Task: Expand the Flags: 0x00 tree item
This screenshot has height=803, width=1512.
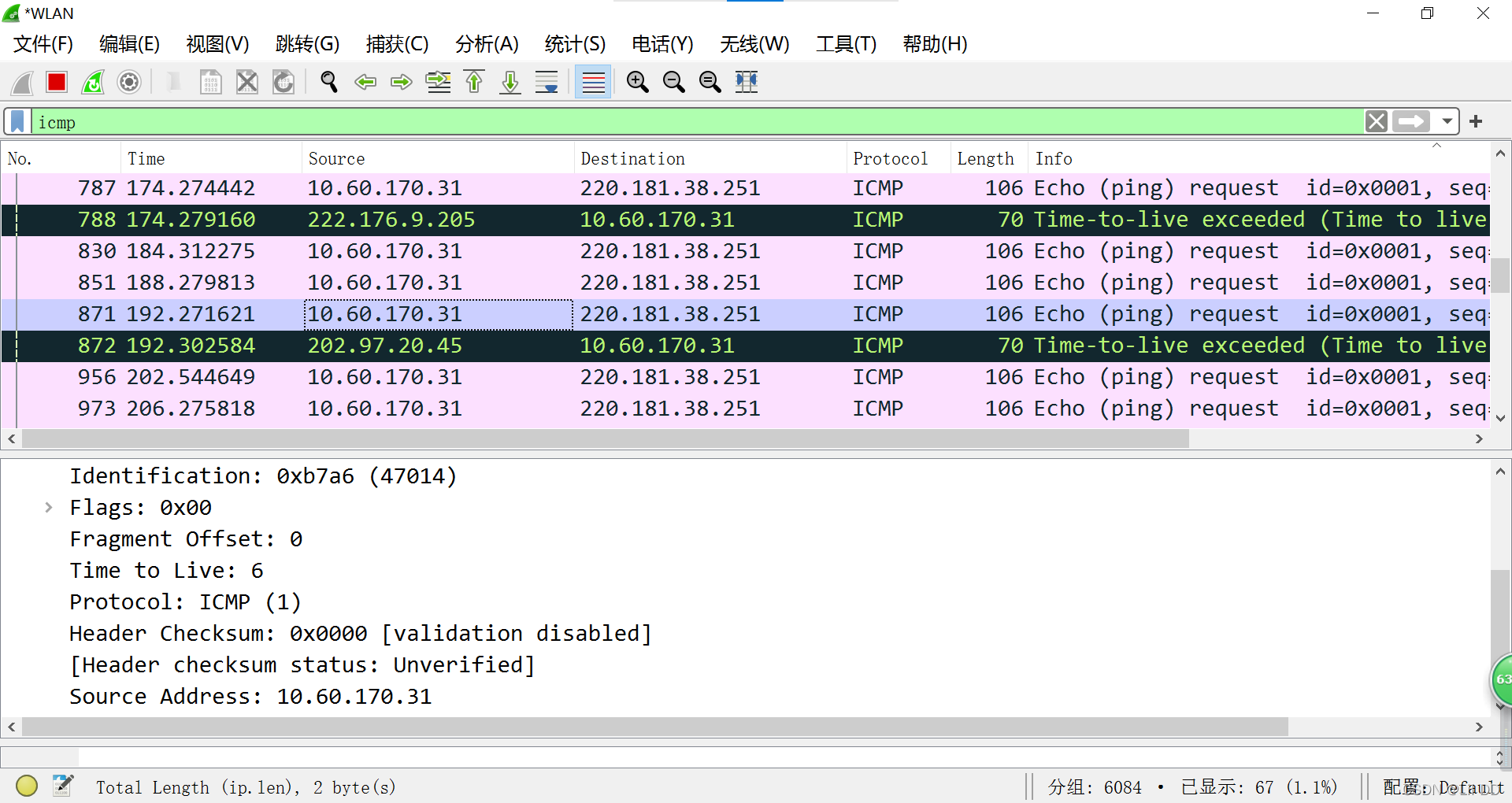Action: (x=49, y=508)
